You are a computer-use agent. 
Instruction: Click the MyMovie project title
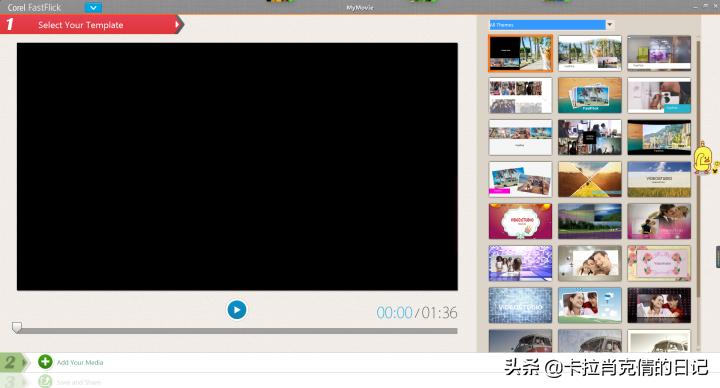click(360, 7)
